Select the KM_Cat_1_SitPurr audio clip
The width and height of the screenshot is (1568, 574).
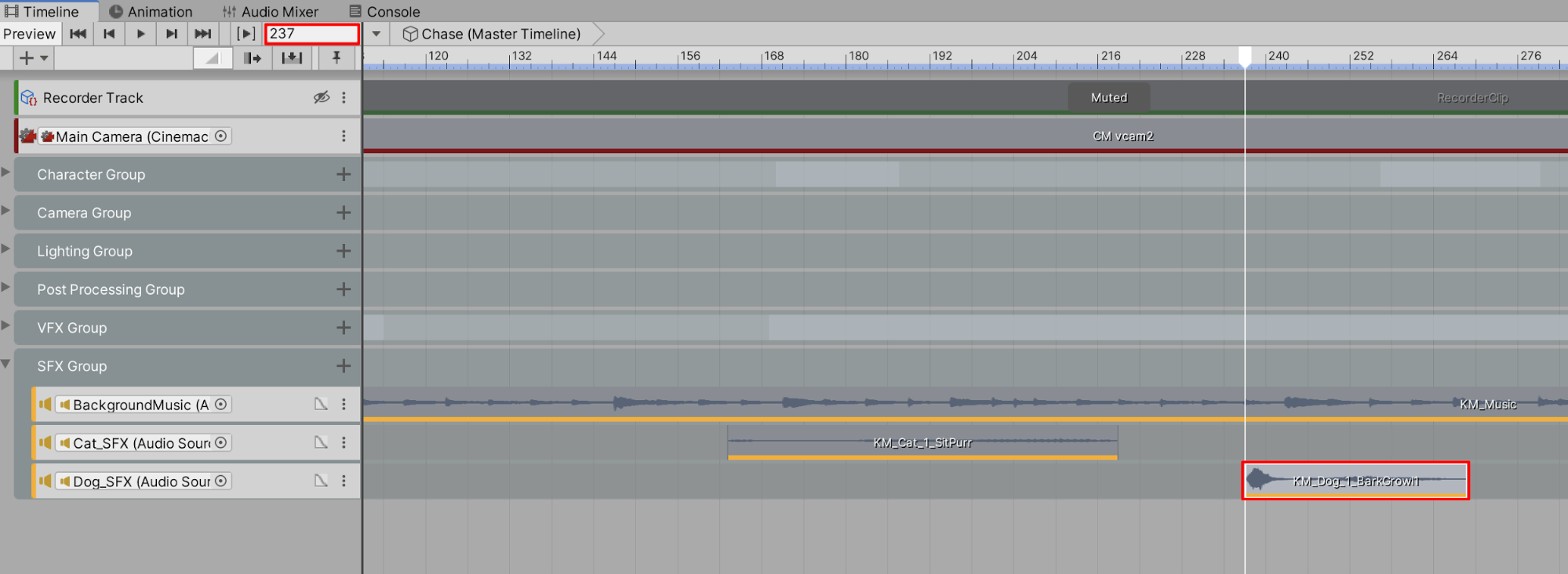[x=922, y=443]
